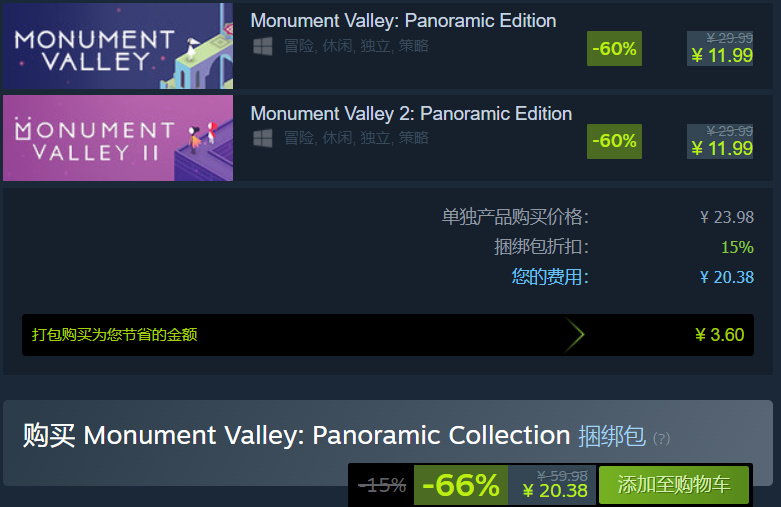The height and width of the screenshot is (507, 781).
Task: Click the Windows icon under Monument Valley: Panoramic Edition
Action: pyautogui.click(x=262, y=46)
